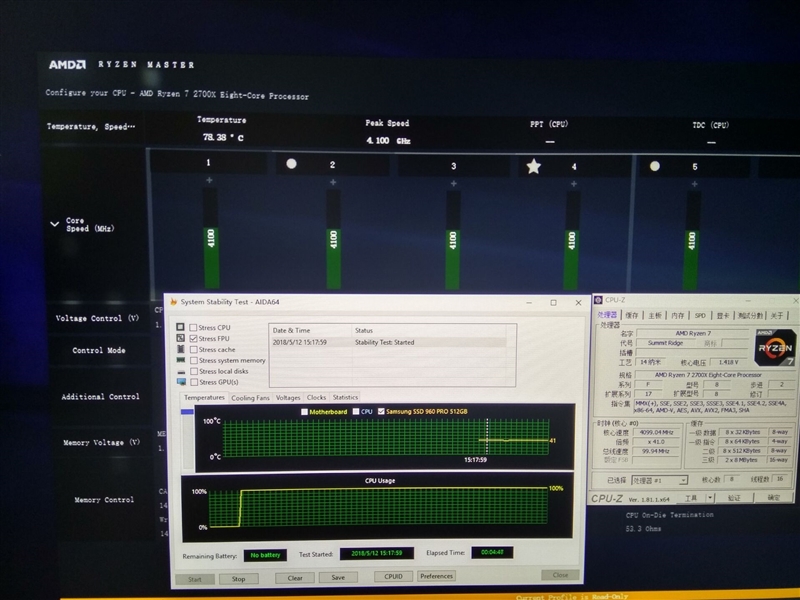
Task: Click the cache chip icon beside Stress cache
Action: [181, 349]
